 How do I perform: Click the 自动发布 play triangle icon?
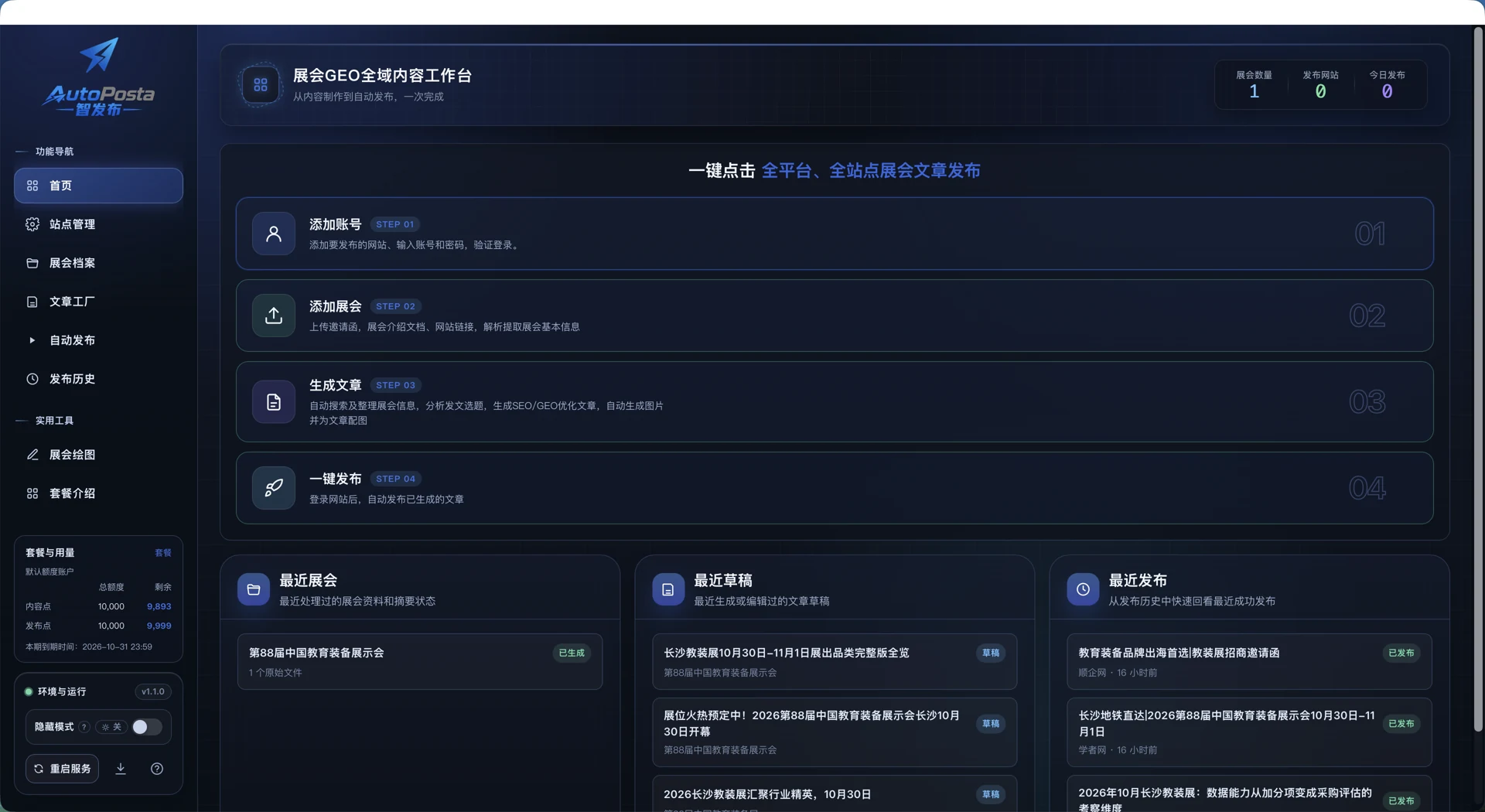coord(32,340)
